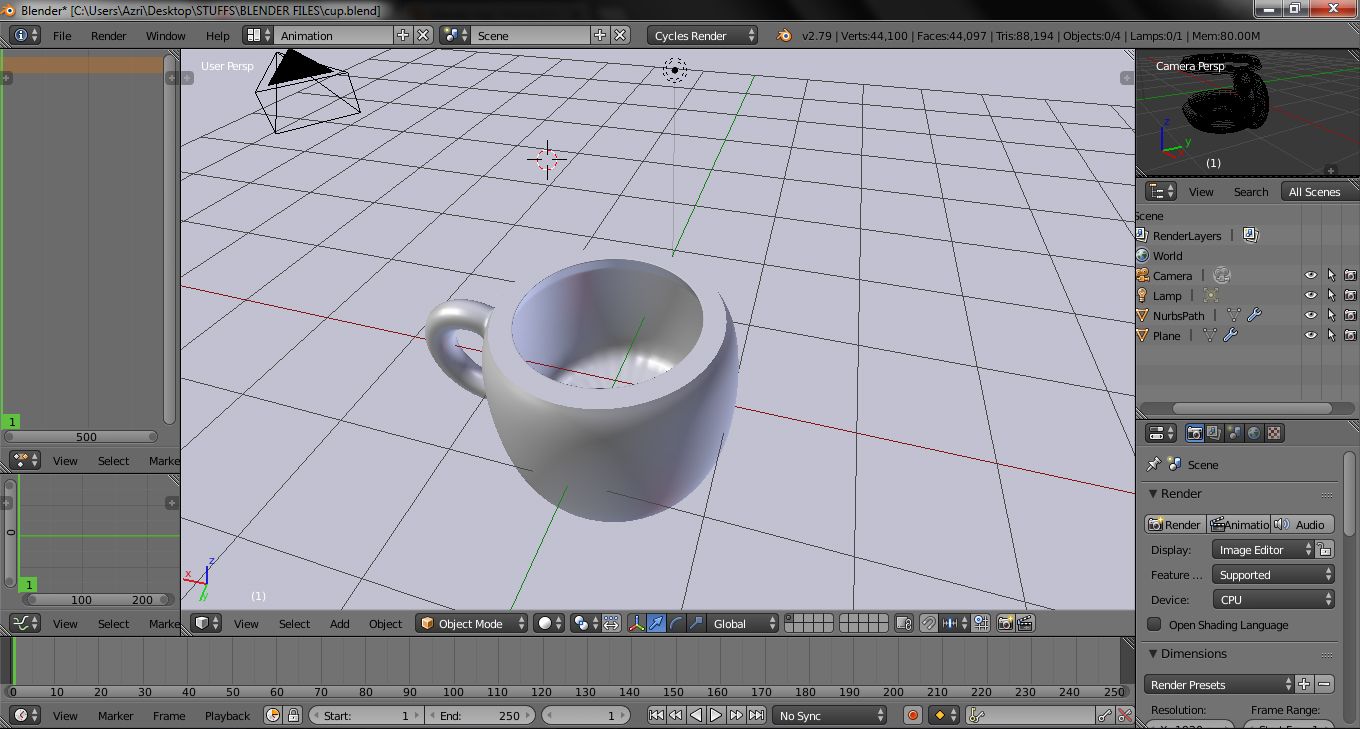Toggle selectability arrow for Camera
This screenshot has height=729, width=1360.
pyautogui.click(x=1331, y=275)
